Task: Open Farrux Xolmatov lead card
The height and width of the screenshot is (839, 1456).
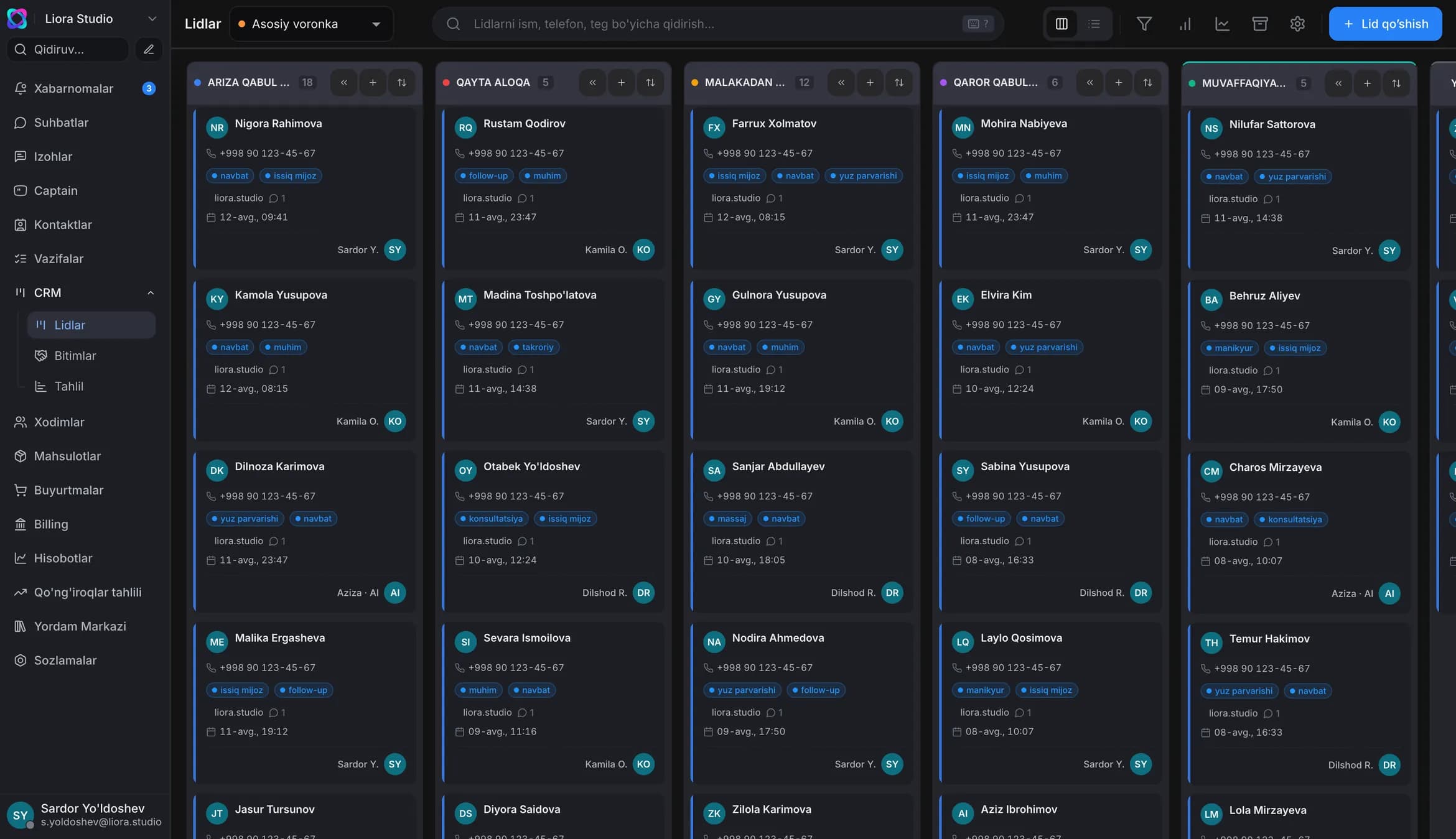Action: click(802, 188)
